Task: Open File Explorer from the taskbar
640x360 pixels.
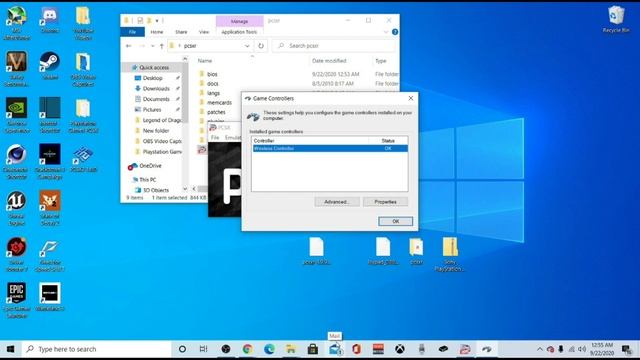Action: point(291,349)
